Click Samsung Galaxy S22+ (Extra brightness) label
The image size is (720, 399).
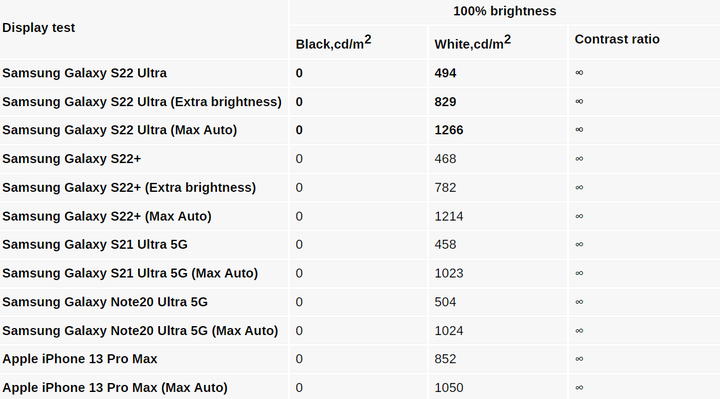tap(129, 187)
